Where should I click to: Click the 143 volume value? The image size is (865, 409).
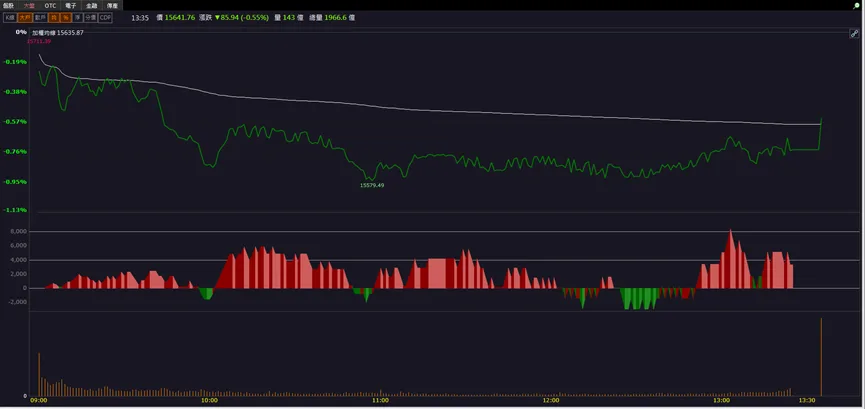[289, 18]
